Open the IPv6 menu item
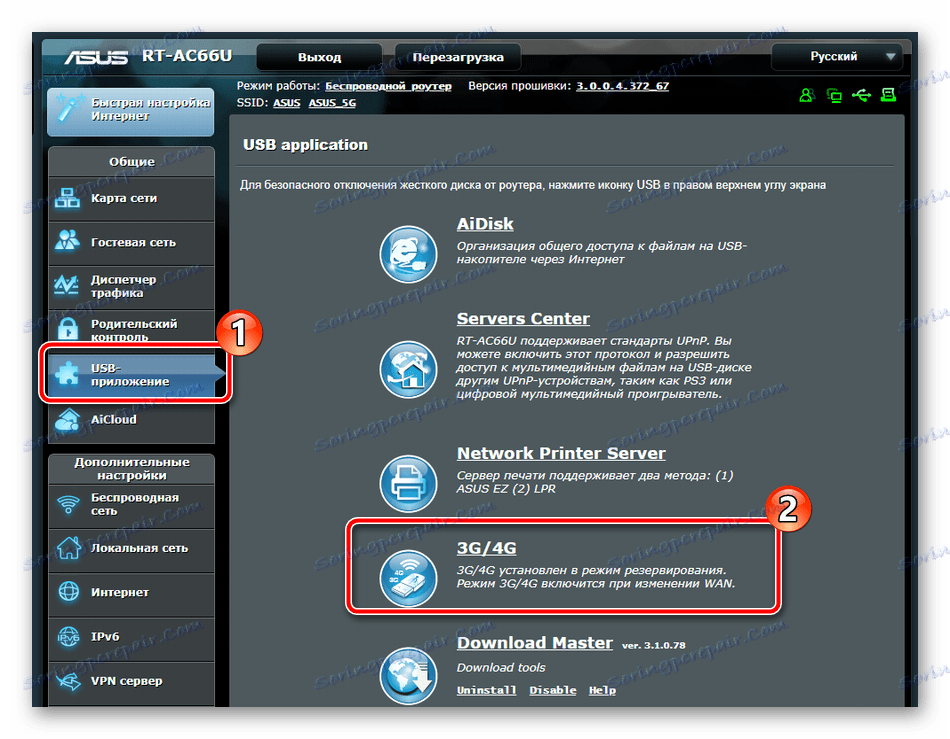Viewport: 950px width, 739px height. pyautogui.click(x=131, y=639)
